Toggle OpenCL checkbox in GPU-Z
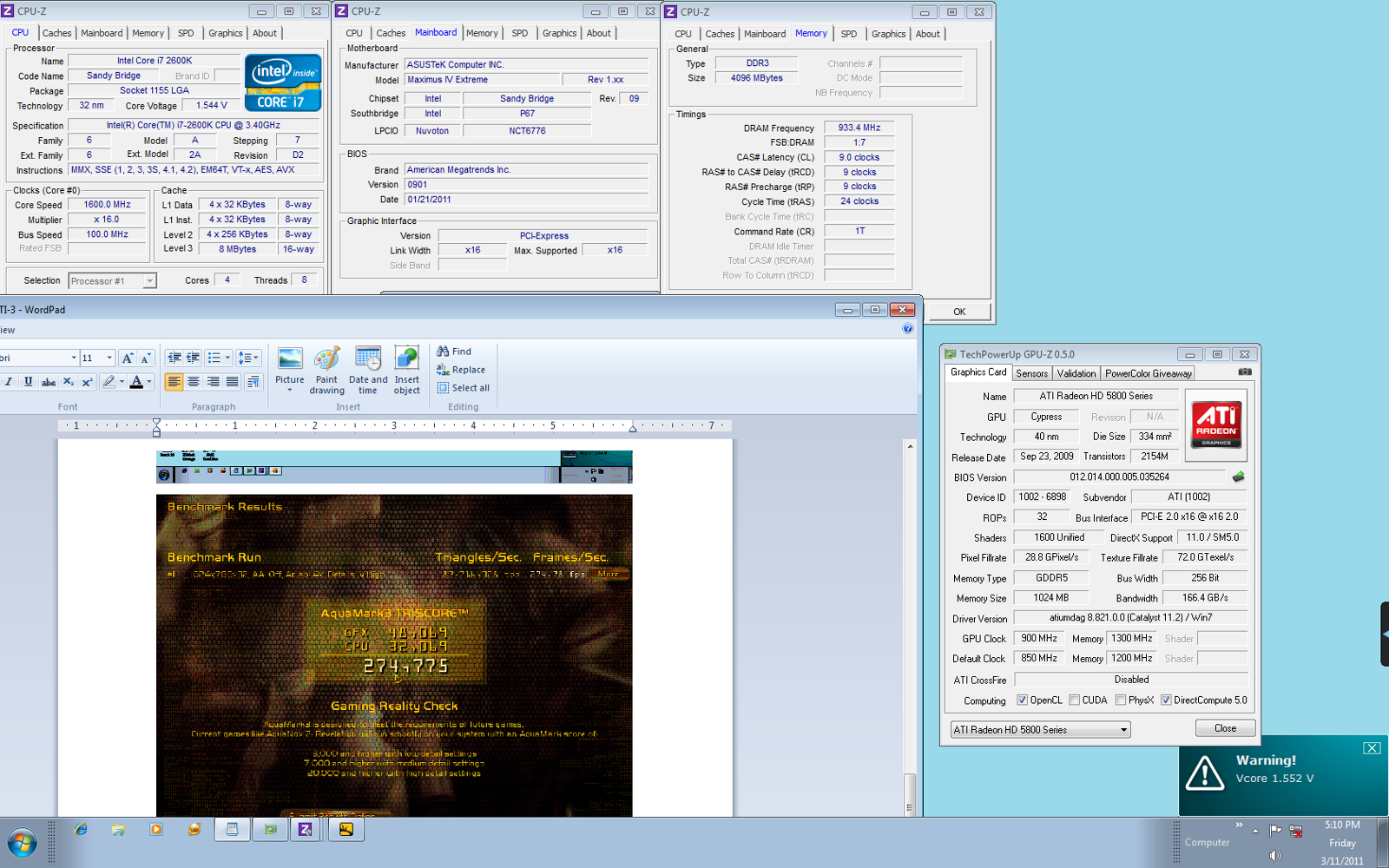 click(1023, 700)
